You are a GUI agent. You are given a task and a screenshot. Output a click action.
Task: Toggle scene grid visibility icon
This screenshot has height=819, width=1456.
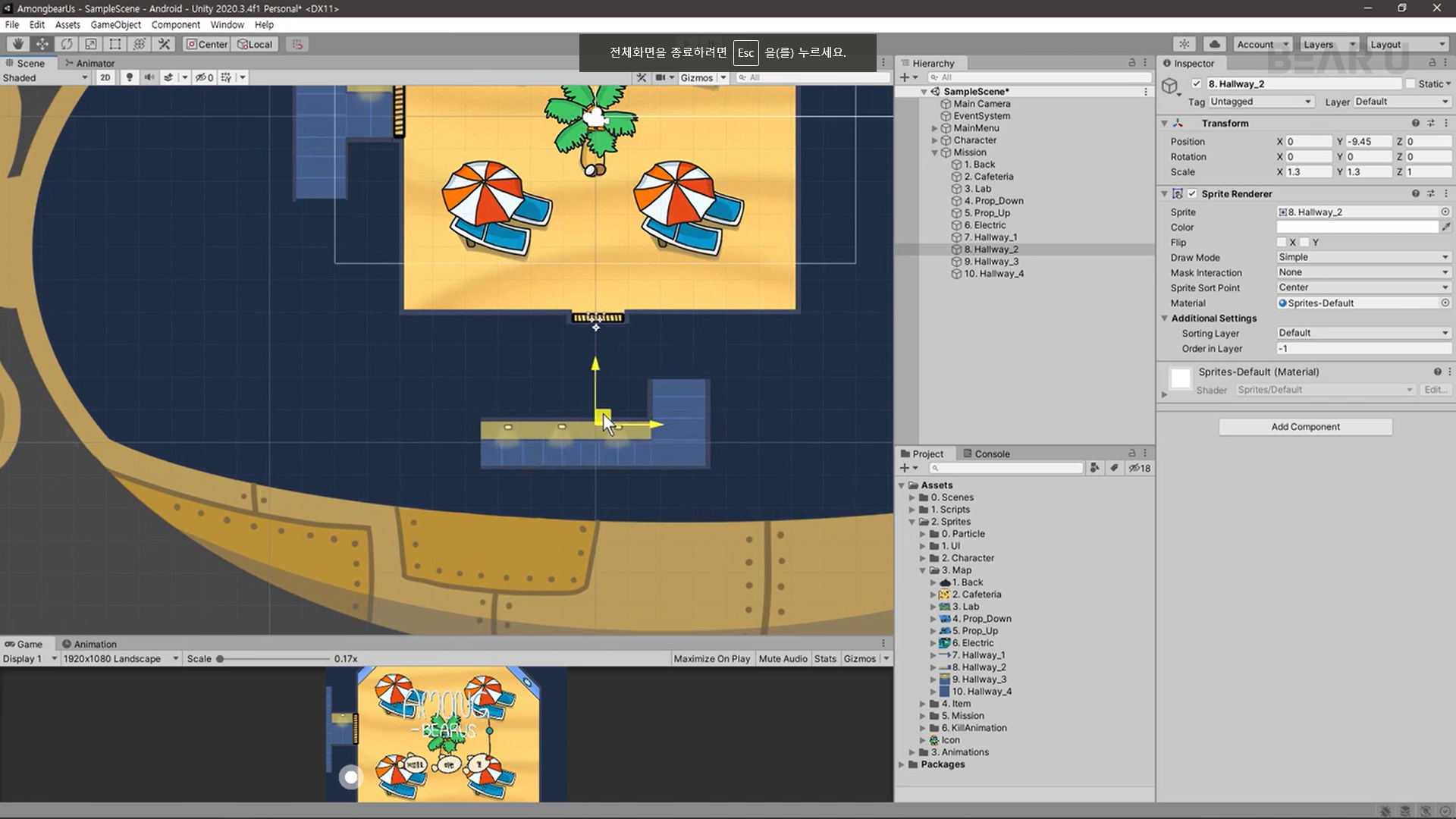226,77
